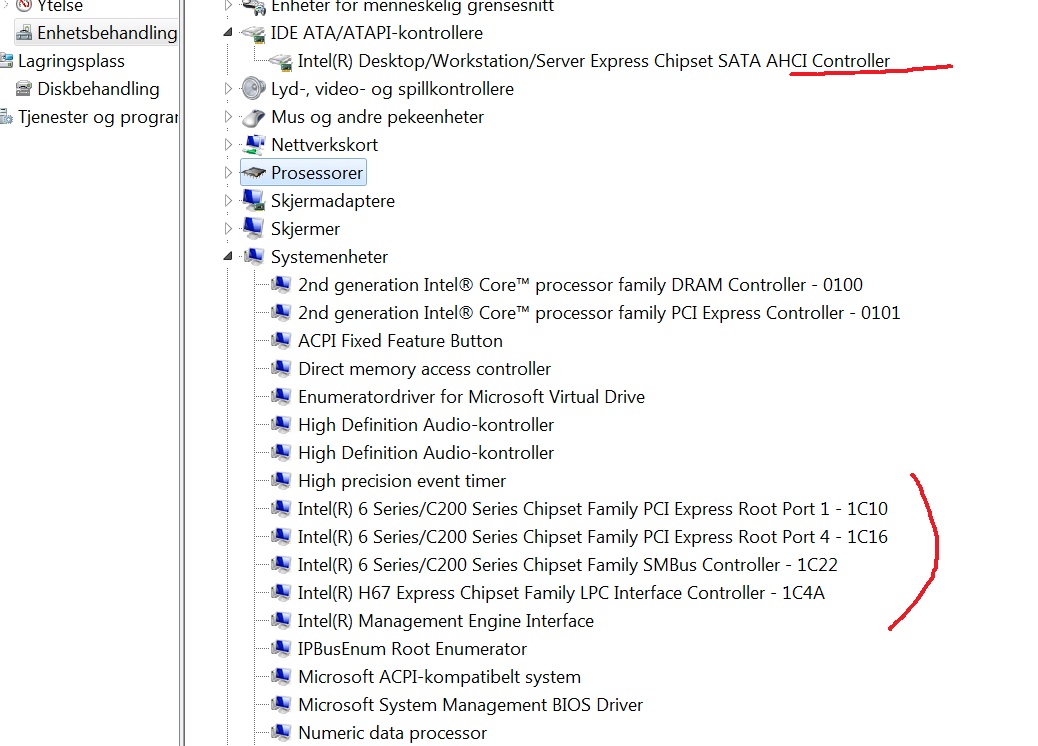Image resolution: width=1038 pixels, height=746 pixels.
Task: Click the icon beside PCI Express Root Port 1 - 1C10
Action: [x=281, y=508]
